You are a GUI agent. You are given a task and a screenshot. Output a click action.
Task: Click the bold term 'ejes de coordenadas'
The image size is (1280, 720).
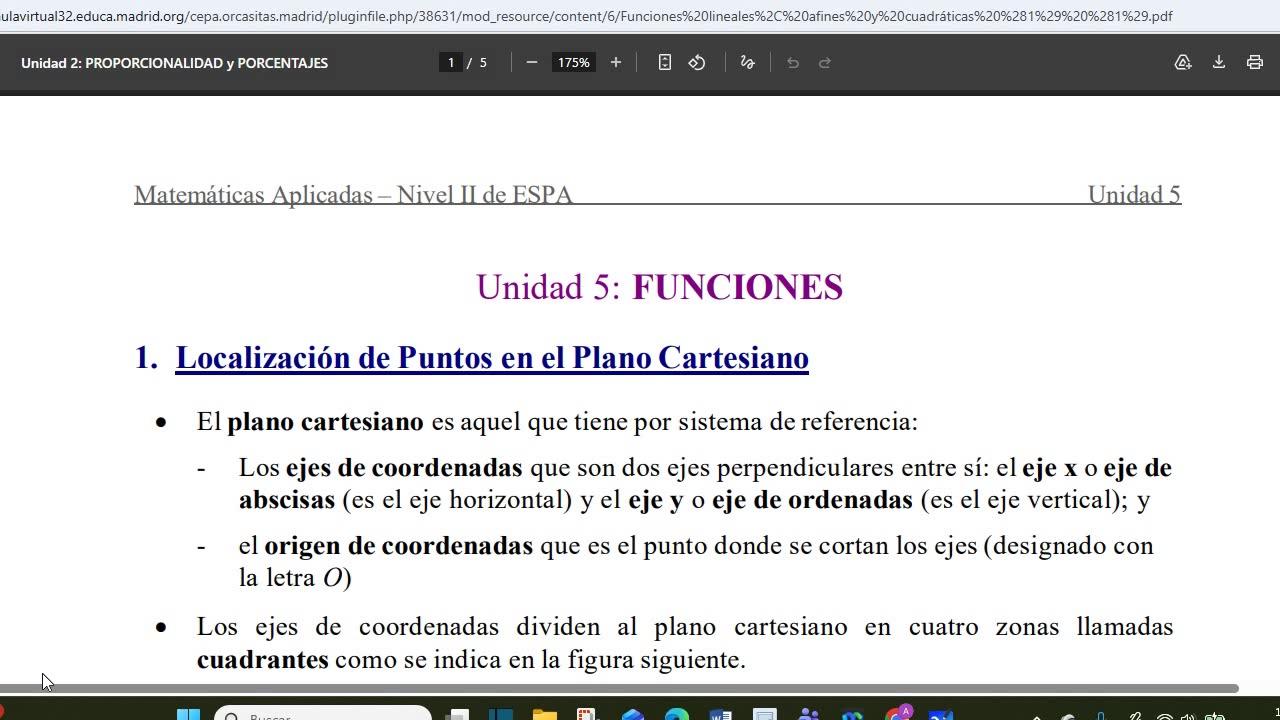point(404,468)
